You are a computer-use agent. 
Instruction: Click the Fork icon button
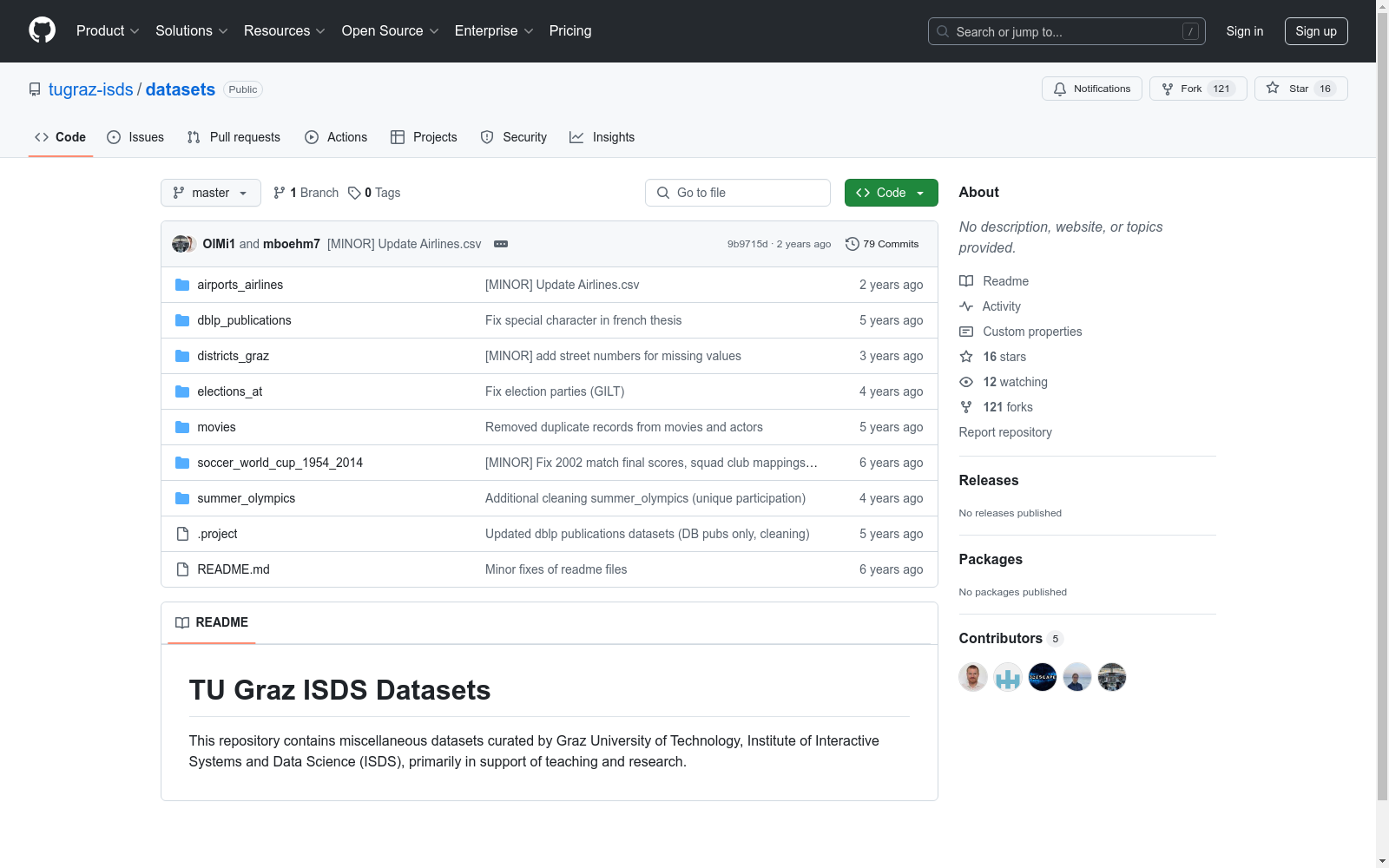pyautogui.click(x=1168, y=89)
